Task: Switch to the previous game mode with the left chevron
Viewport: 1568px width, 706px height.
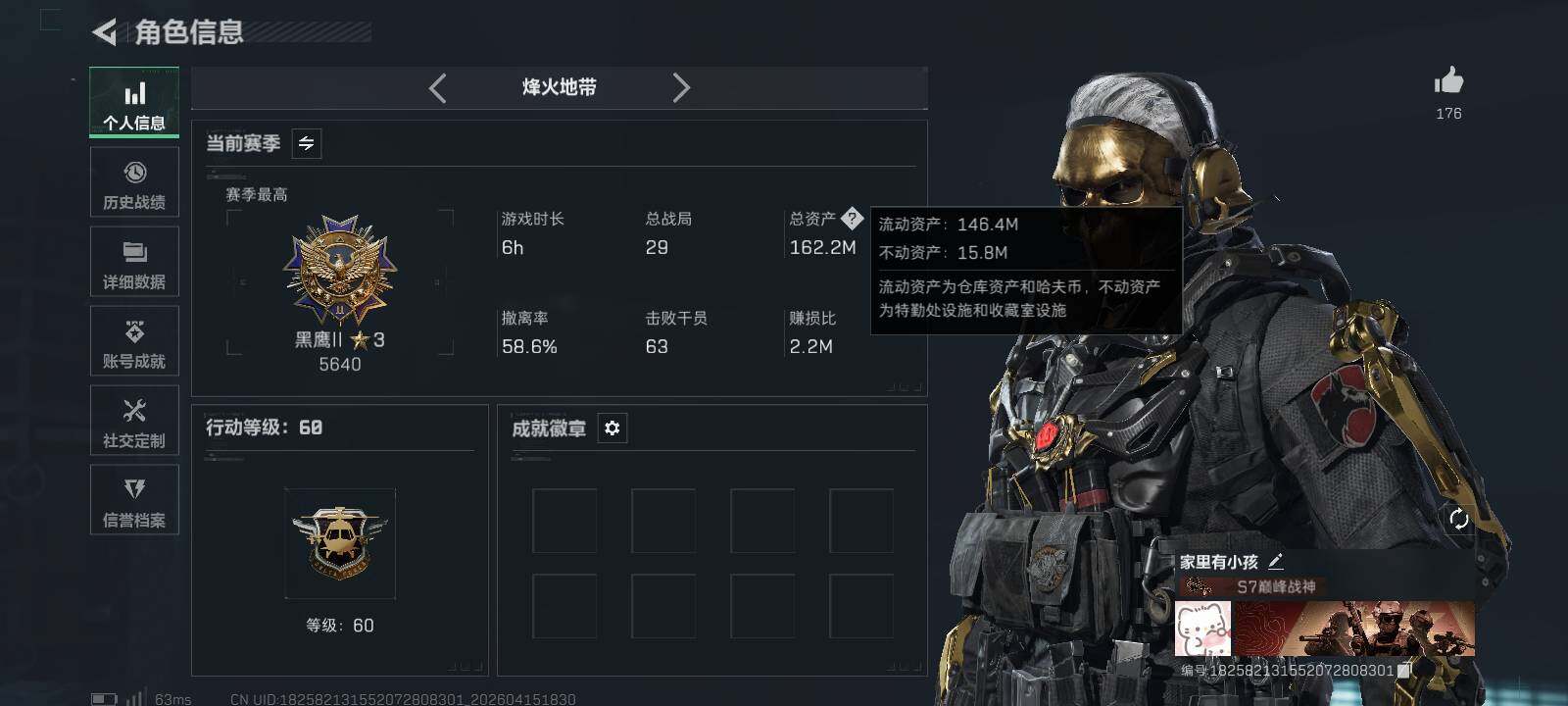Action: pyautogui.click(x=438, y=88)
